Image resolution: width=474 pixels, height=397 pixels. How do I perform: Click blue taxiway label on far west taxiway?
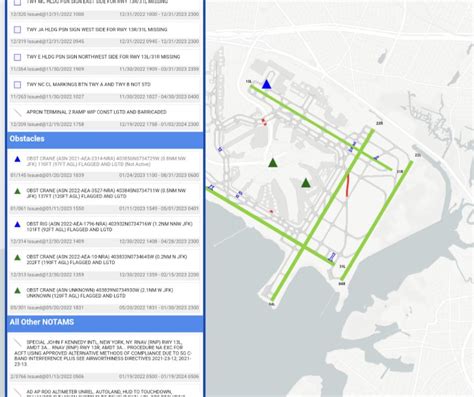coord(220,150)
